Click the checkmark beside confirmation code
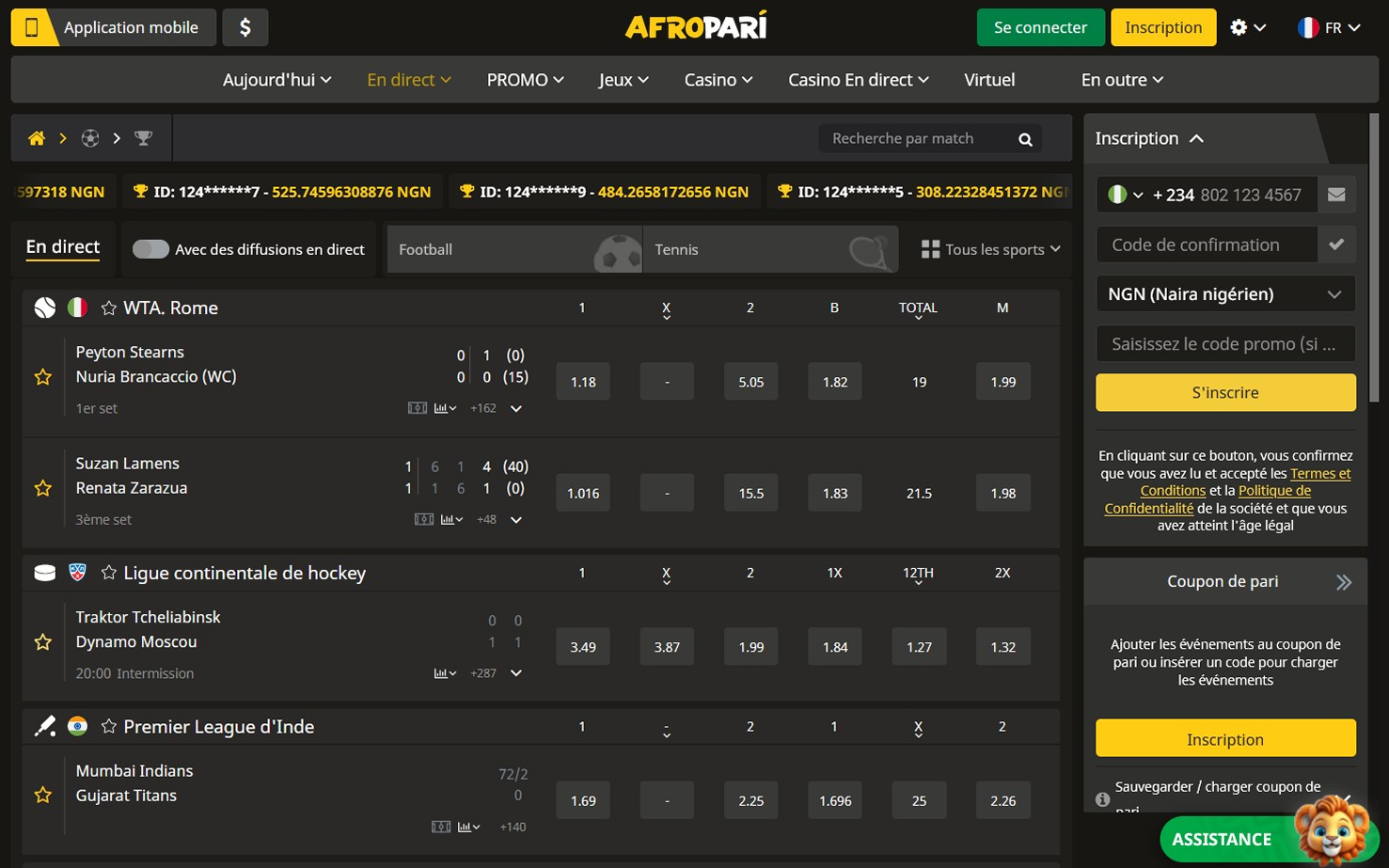 [1336, 245]
